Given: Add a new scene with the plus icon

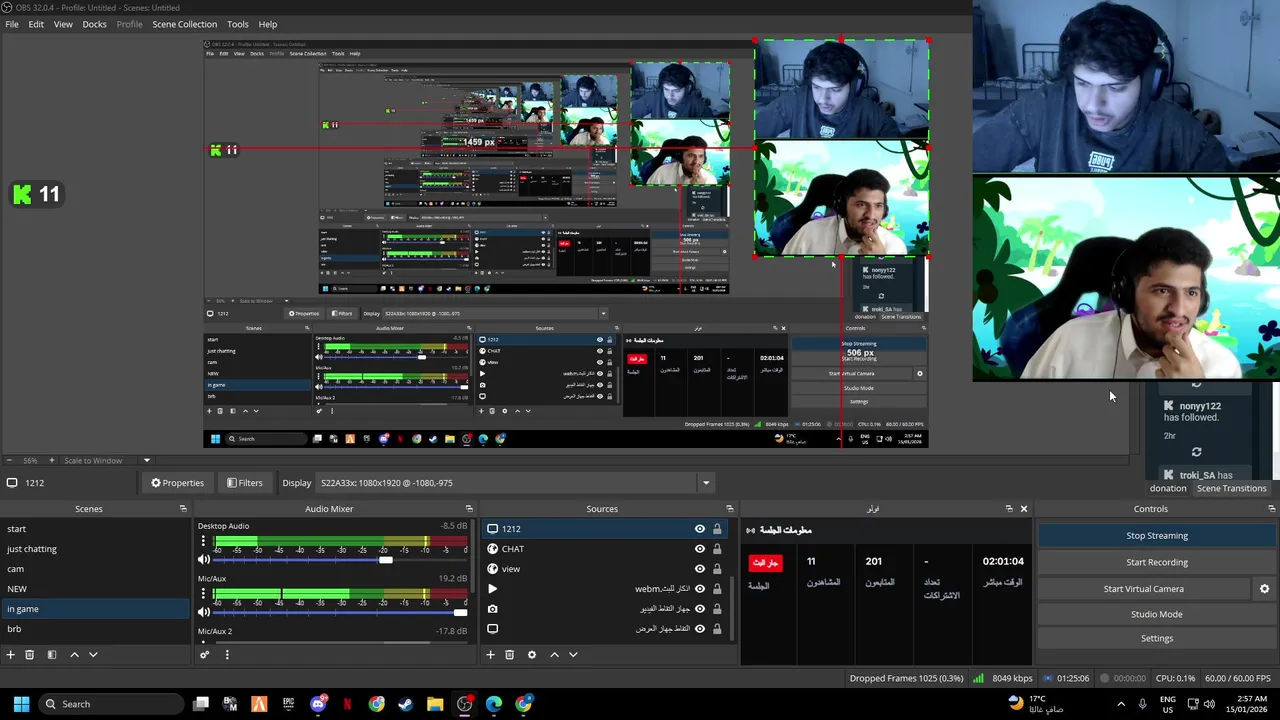Looking at the screenshot, I should 10,654.
